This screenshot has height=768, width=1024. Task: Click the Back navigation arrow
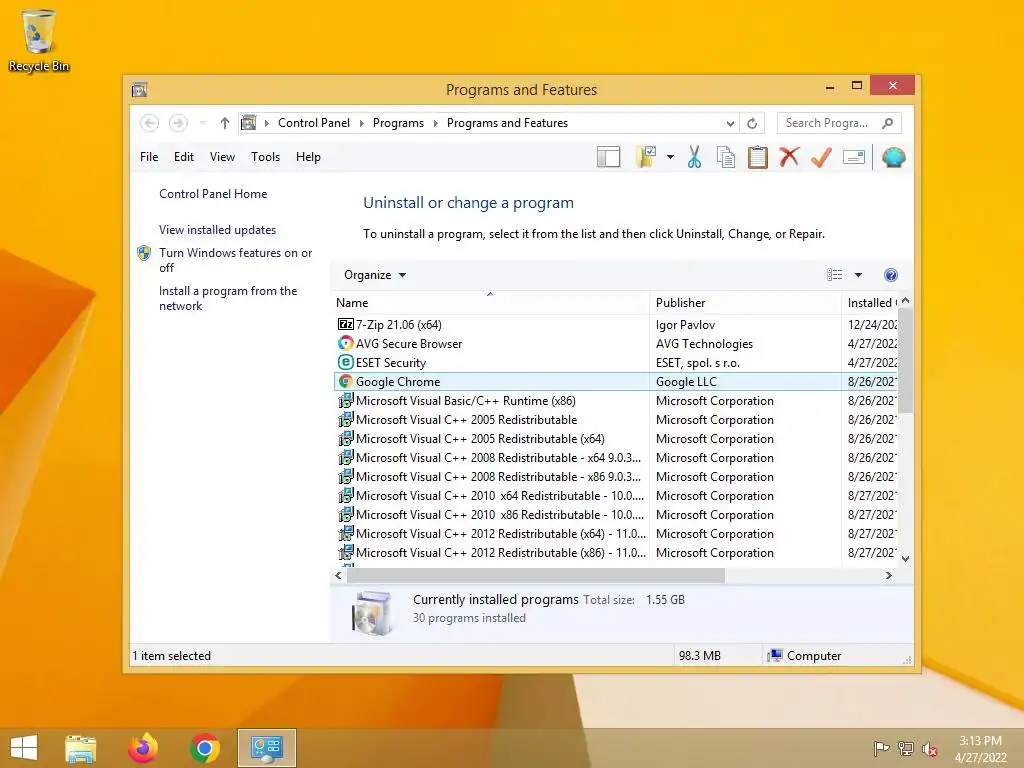(x=150, y=123)
